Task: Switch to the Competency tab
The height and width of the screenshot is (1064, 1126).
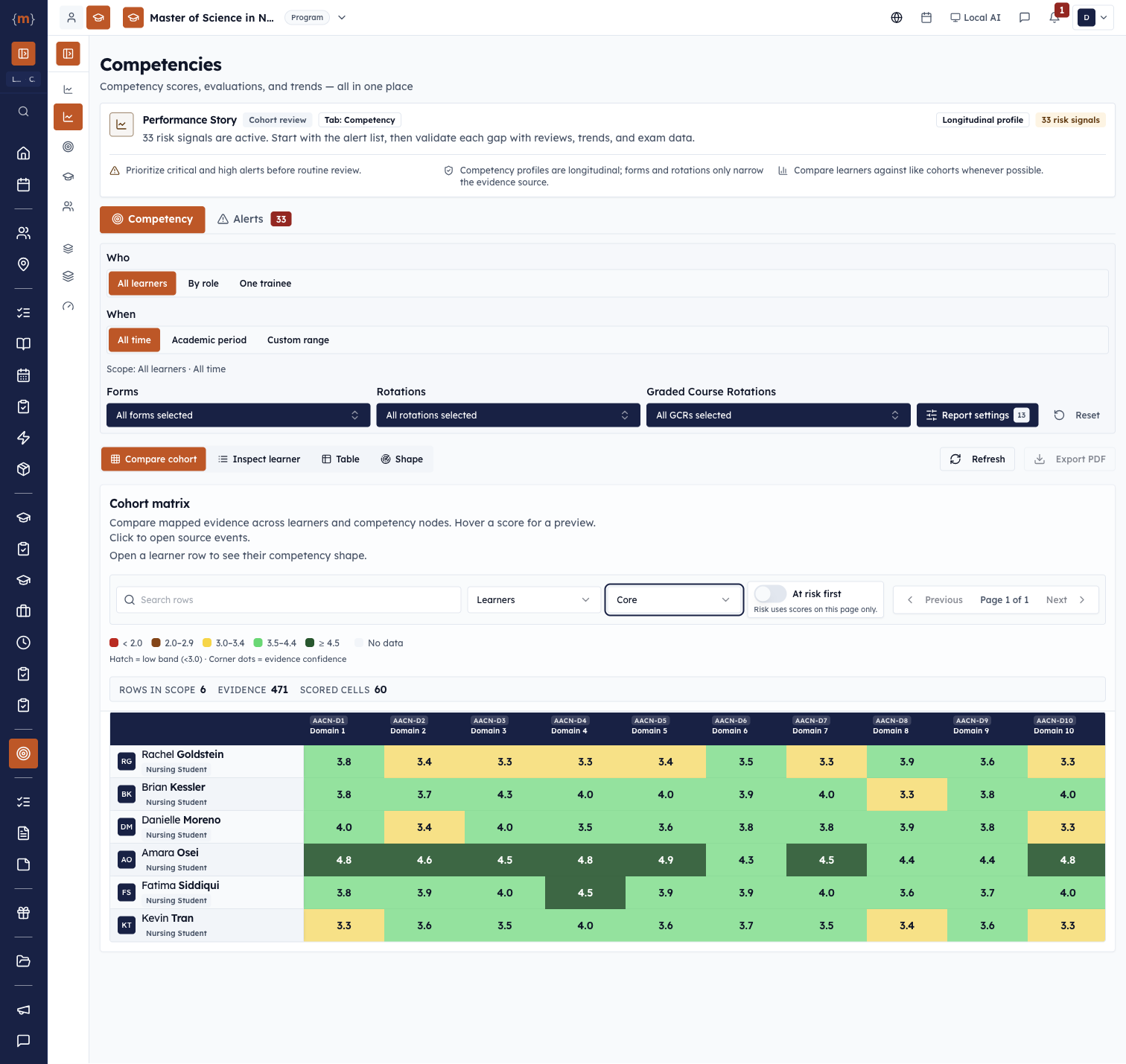Action: [x=153, y=220]
